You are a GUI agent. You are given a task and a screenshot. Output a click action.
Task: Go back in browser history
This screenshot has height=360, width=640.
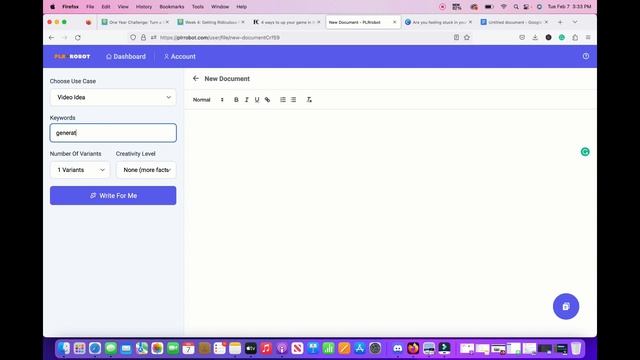(51, 38)
